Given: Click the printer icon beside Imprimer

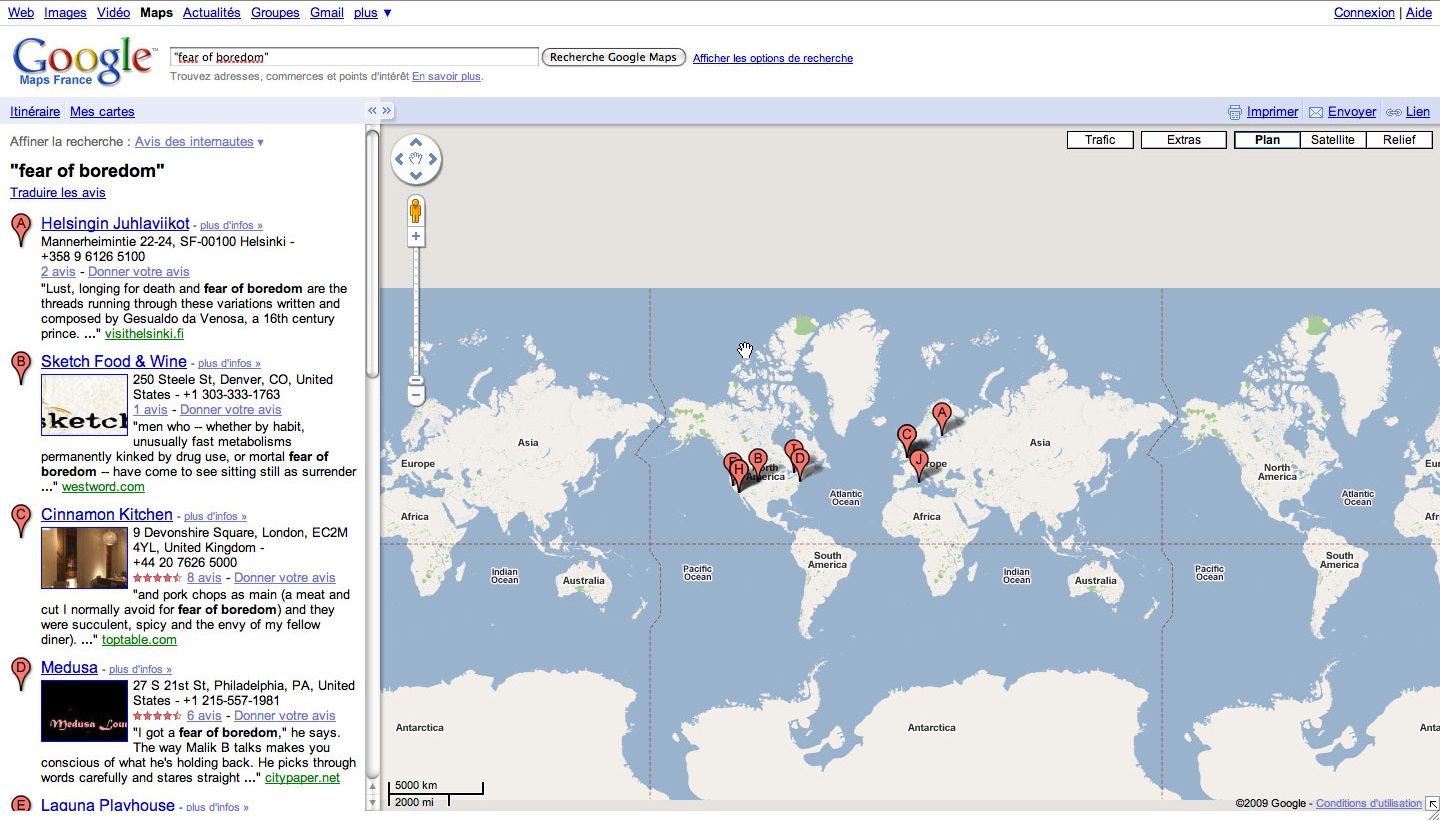Looking at the screenshot, I should pos(1235,112).
